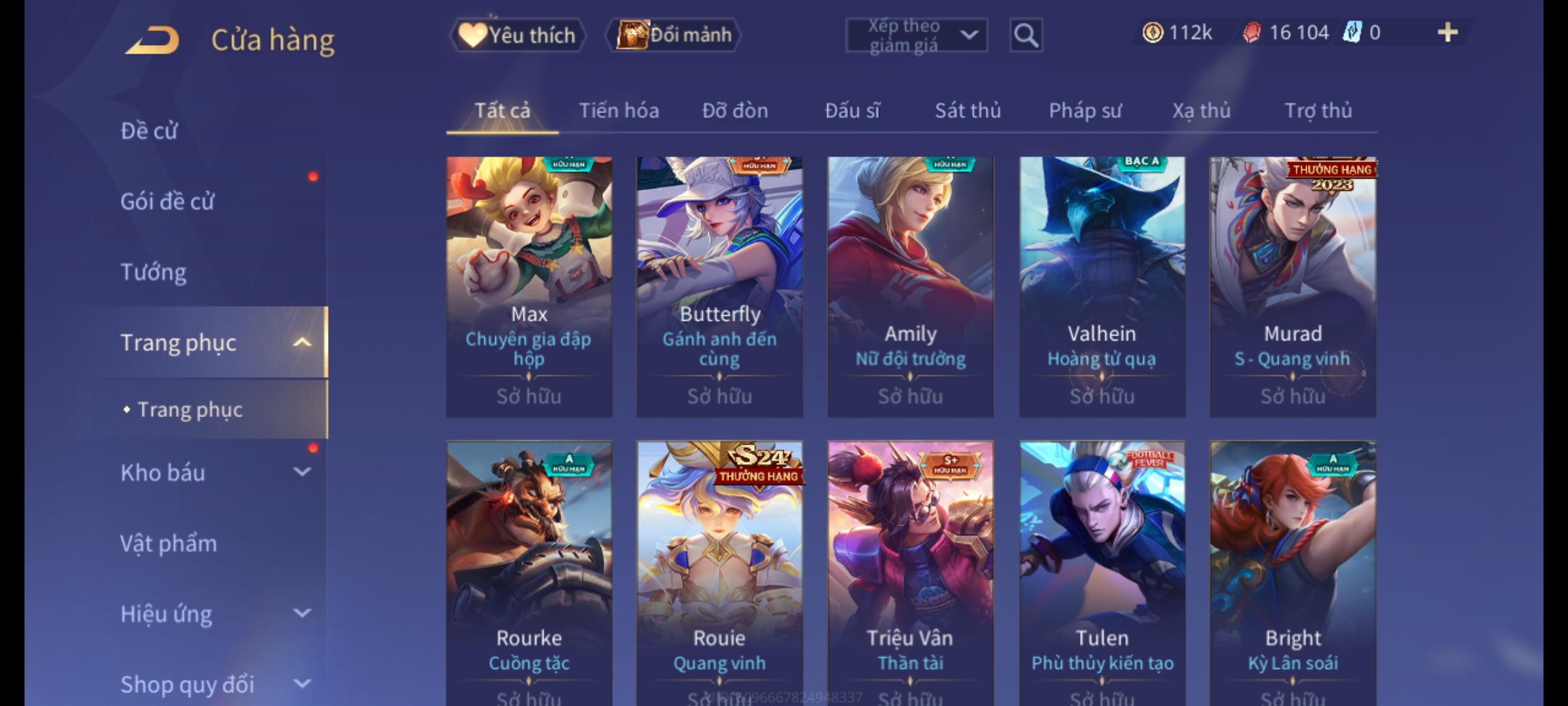Open the Xếp theo giảm giá dropdown
The height and width of the screenshot is (706, 1568).
pyautogui.click(x=916, y=35)
